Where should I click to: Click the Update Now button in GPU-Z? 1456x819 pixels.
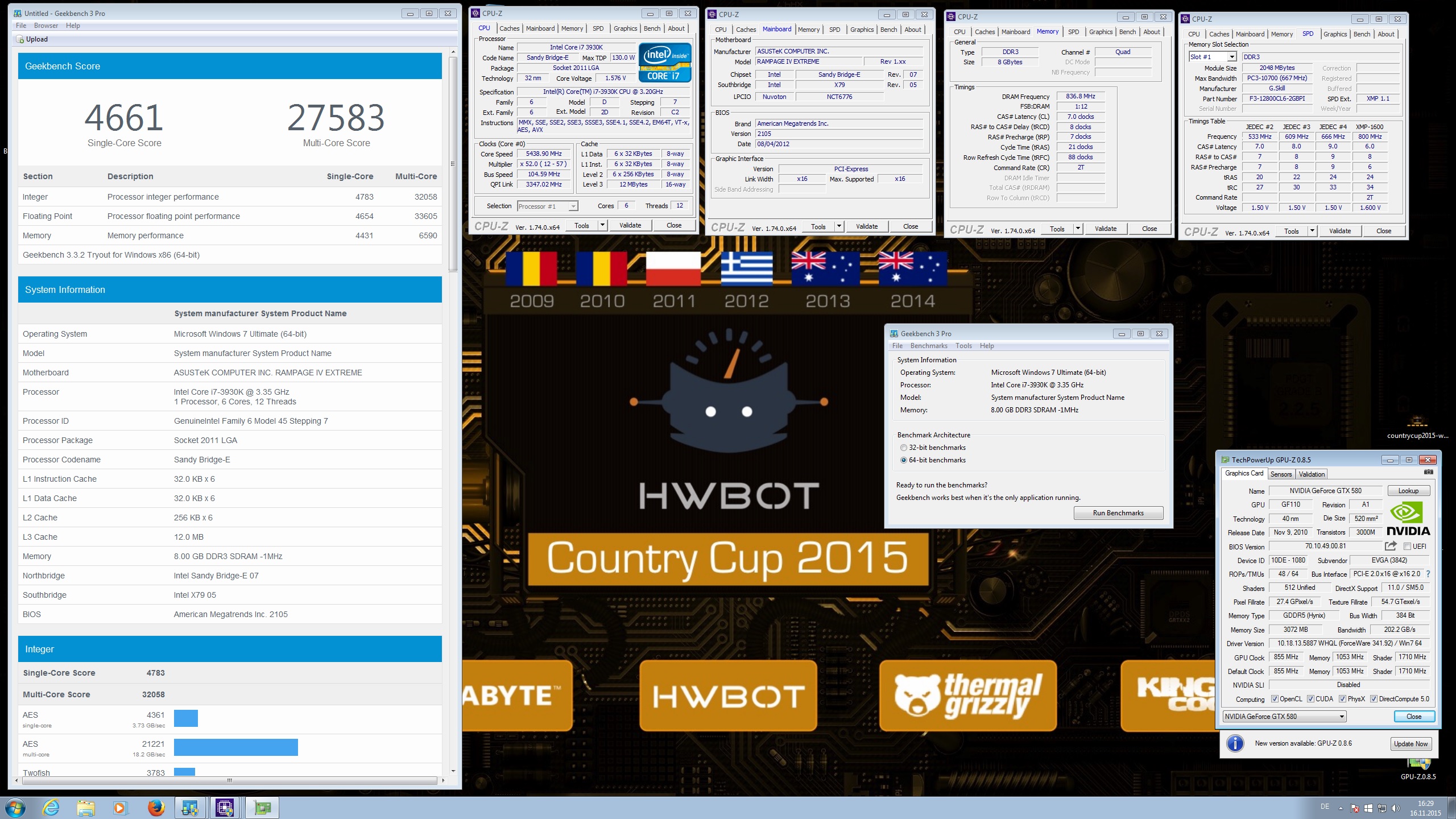coord(1410,744)
